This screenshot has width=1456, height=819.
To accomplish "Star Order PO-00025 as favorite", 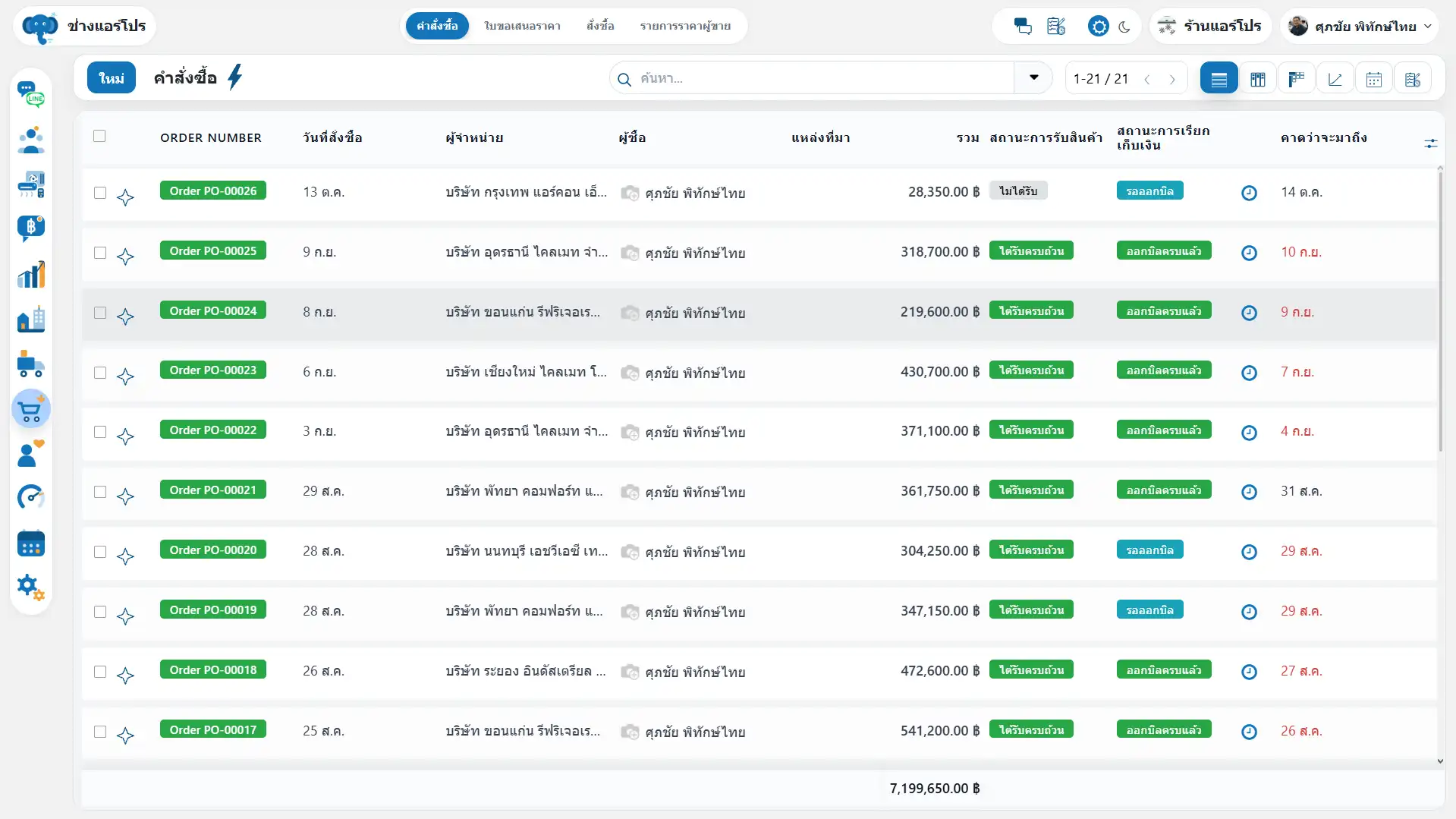I will 125,257.
